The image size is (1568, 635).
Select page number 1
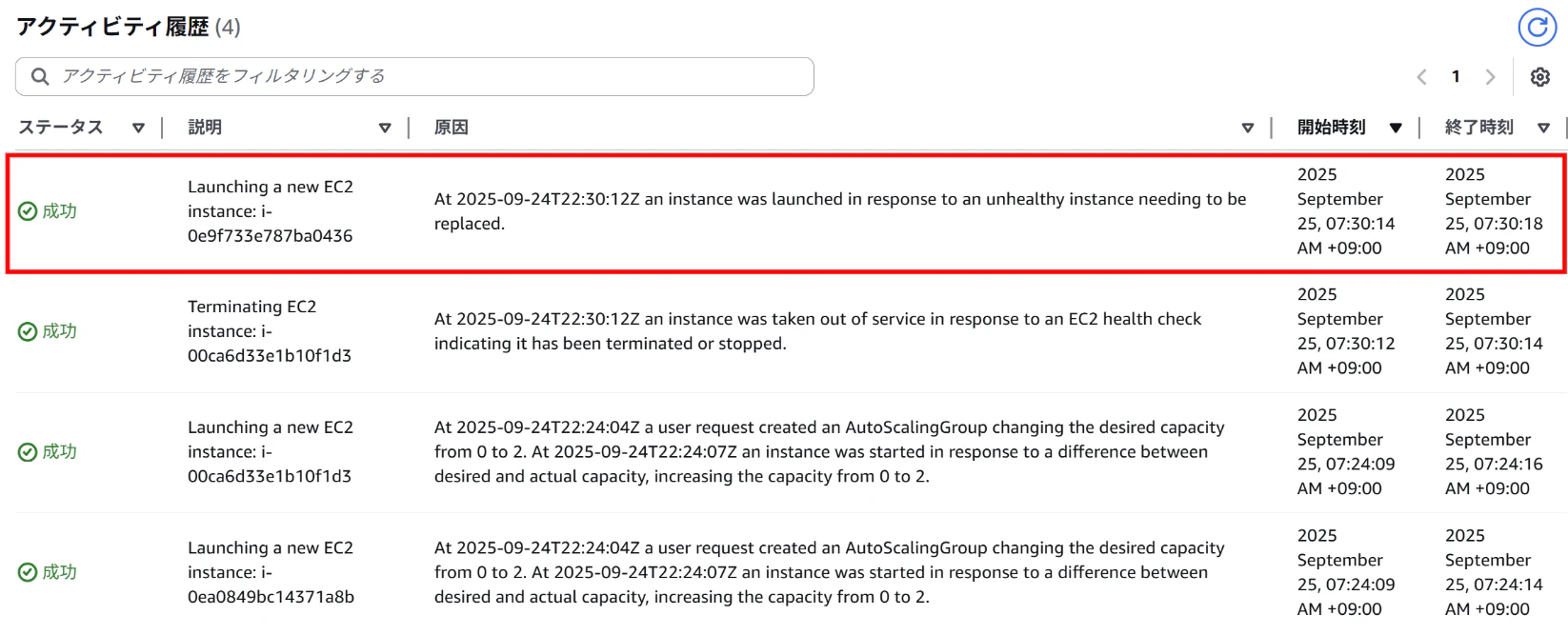[1456, 77]
